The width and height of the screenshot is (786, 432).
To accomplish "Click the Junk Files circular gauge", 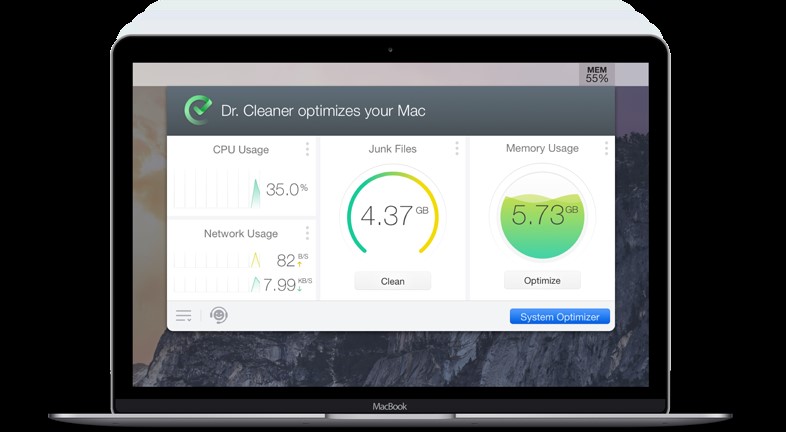I will click(x=392, y=215).
